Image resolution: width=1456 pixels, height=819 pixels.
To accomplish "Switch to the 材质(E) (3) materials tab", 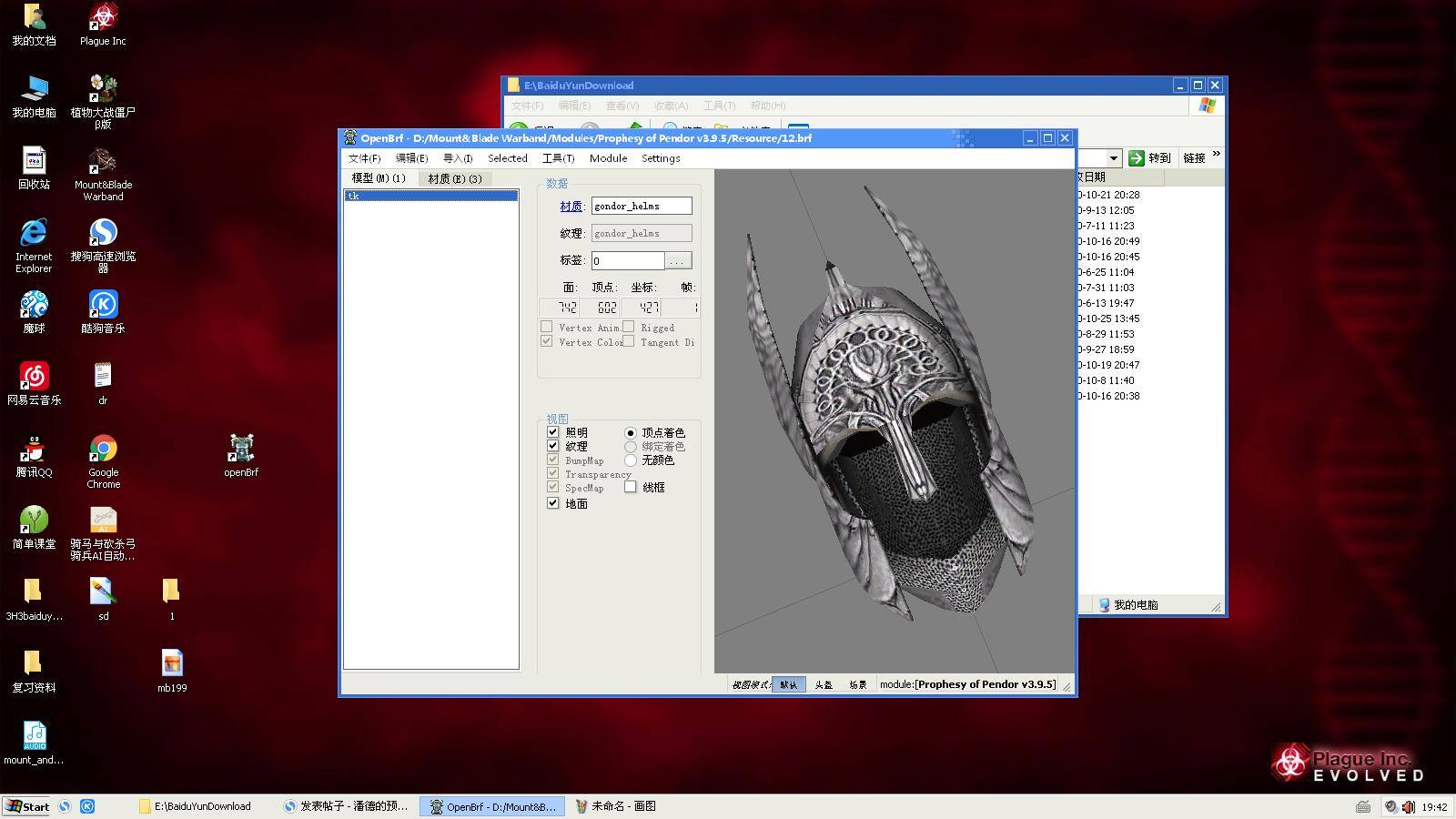I will [455, 178].
